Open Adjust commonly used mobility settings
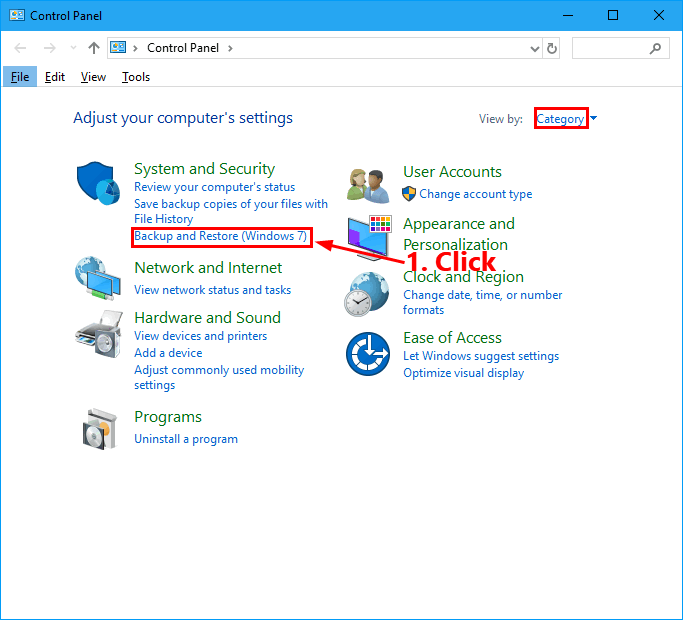Screen dimensions: 683x620 (219, 377)
